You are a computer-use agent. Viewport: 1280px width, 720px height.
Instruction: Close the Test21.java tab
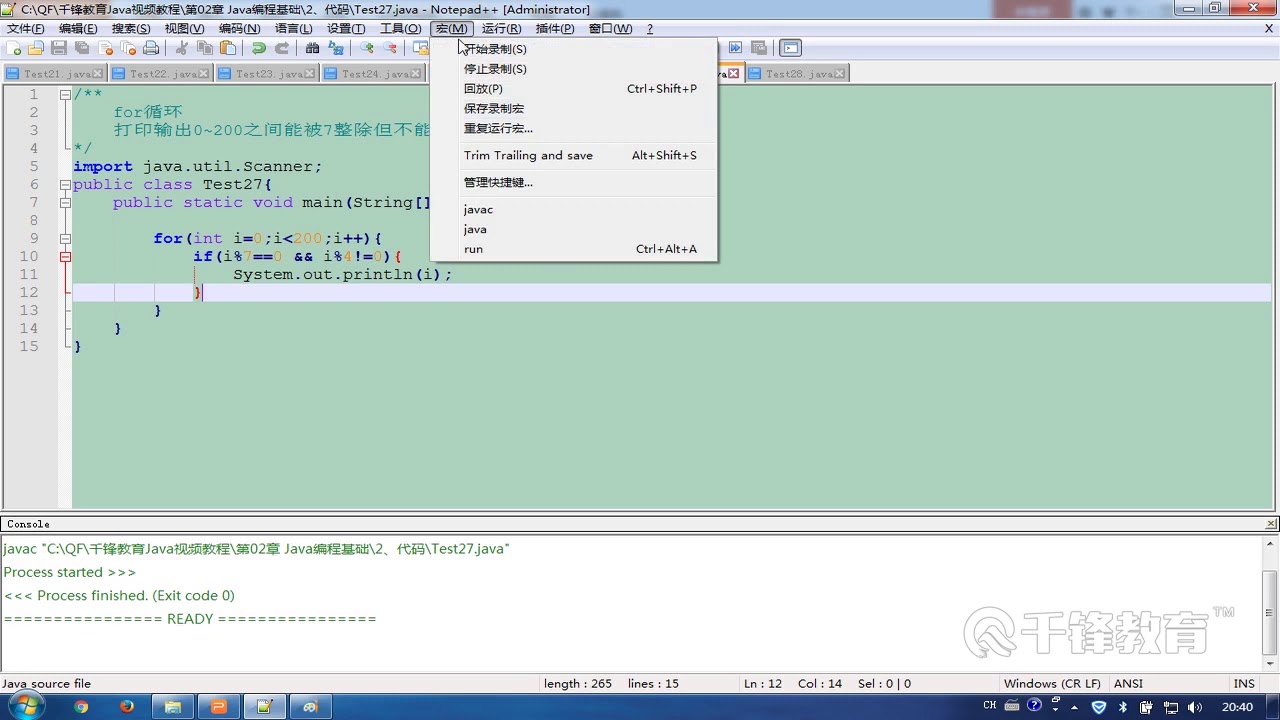pyautogui.click(x=98, y=74)
